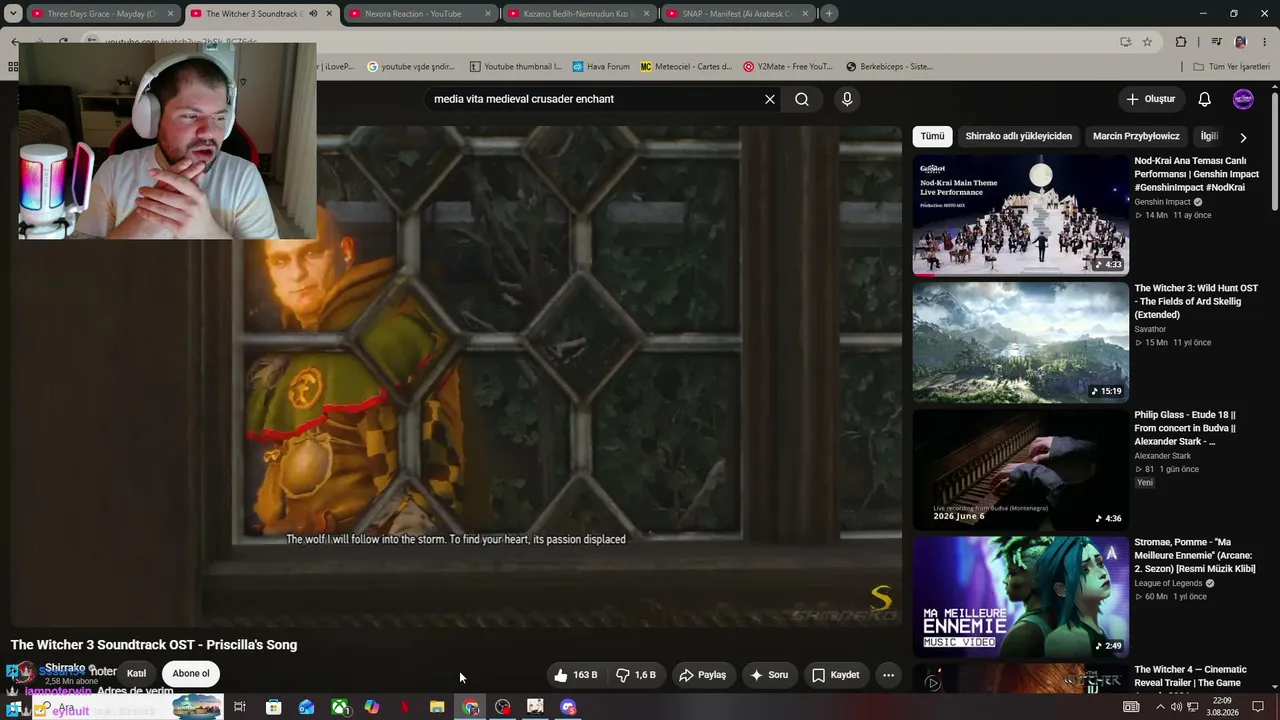This screenshot has width=1280, height=720.
Task: Bookmark this page with the star icon
Action: point(1147,42)
